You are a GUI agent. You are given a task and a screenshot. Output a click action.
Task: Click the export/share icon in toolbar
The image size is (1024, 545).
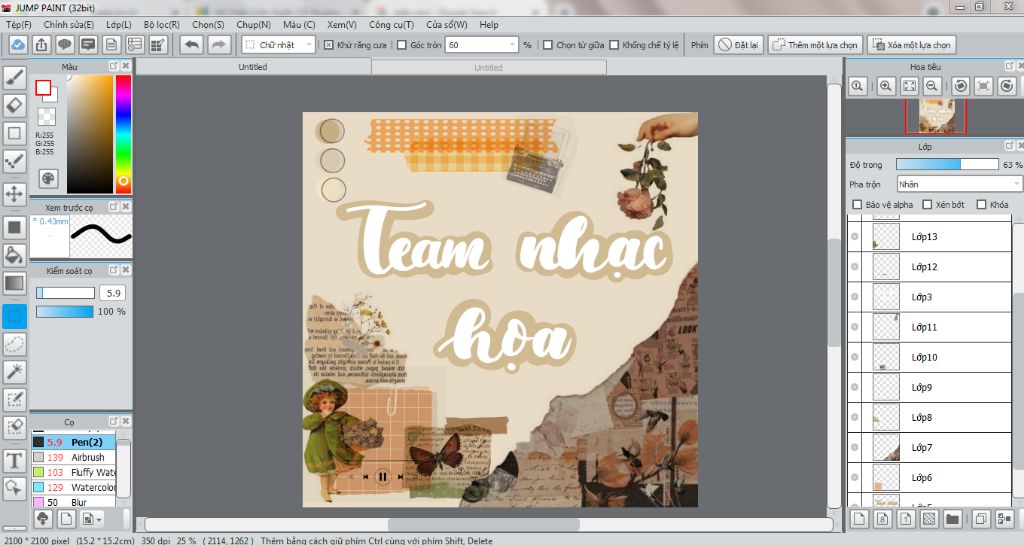[41, 44]
